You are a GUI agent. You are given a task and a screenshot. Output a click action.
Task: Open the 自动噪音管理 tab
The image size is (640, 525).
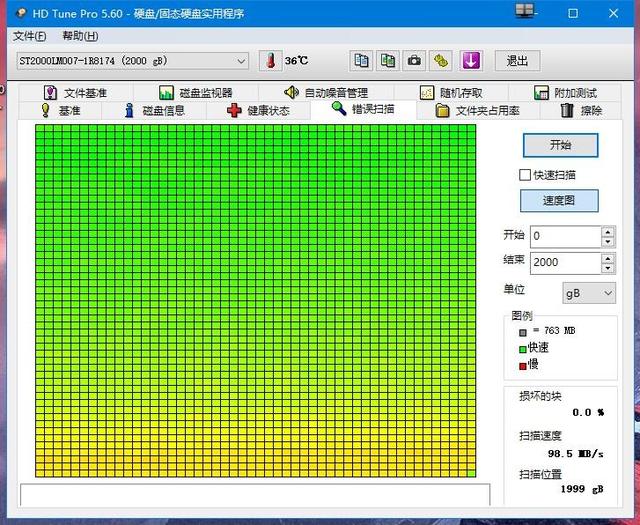[x=326, y=93]
